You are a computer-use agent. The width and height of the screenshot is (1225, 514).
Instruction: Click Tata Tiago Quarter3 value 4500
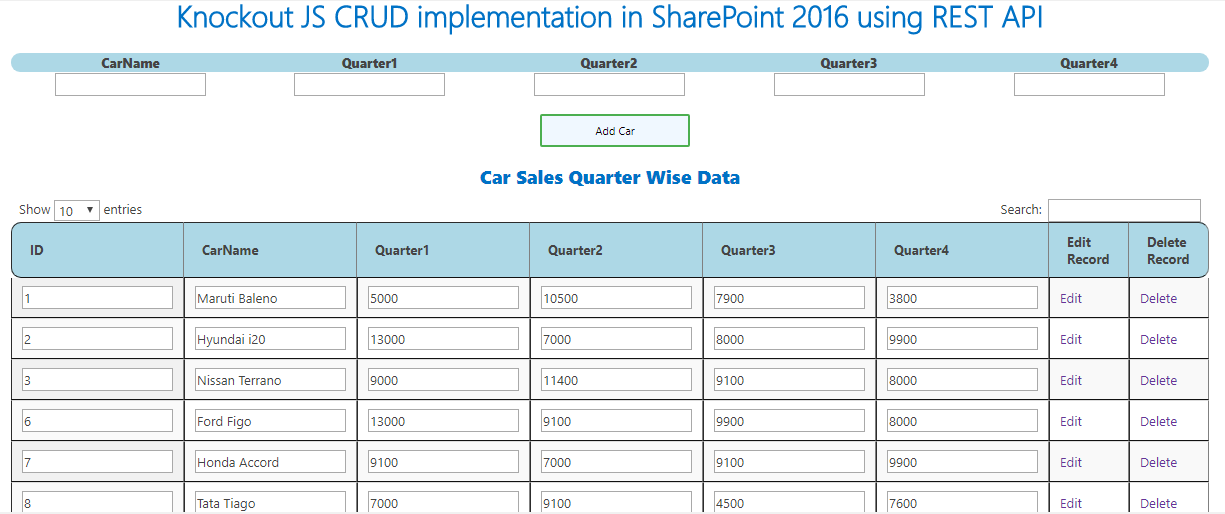(x=789, y=503)
